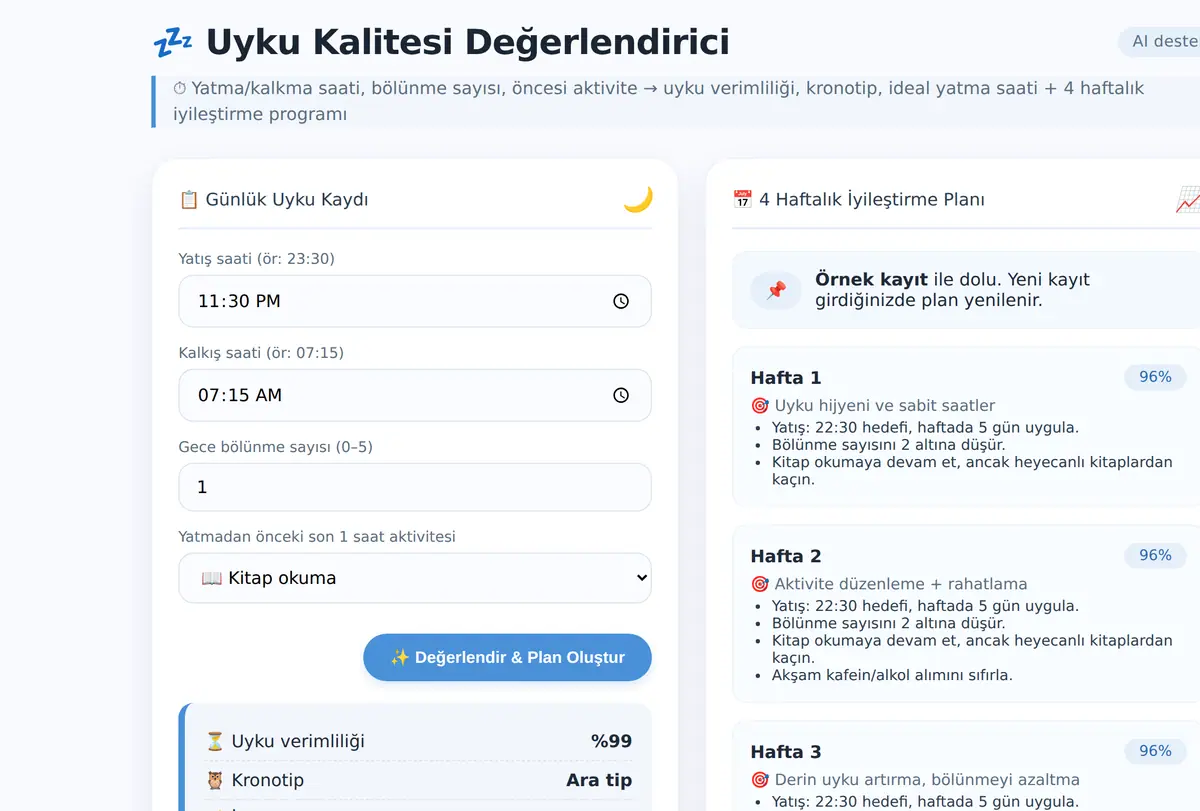Image resolution: width=1200 pixels, height=811 pixels.
Task: Click the text 'Derin uyku artırma, bölünmeyi azaltma'
Action: pos(927,779)
